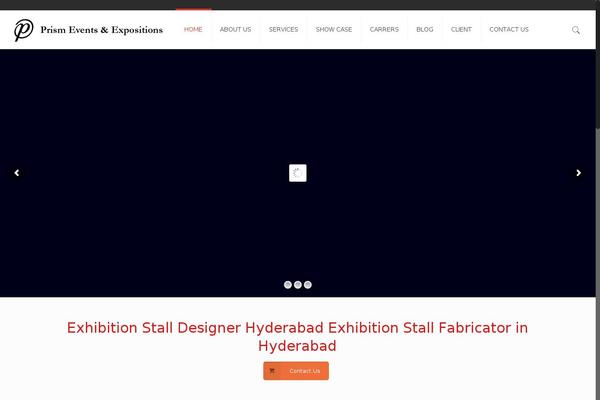This screenshot has width=600, height=400.
Task: Open the Services menu
Action: (283, 29)
